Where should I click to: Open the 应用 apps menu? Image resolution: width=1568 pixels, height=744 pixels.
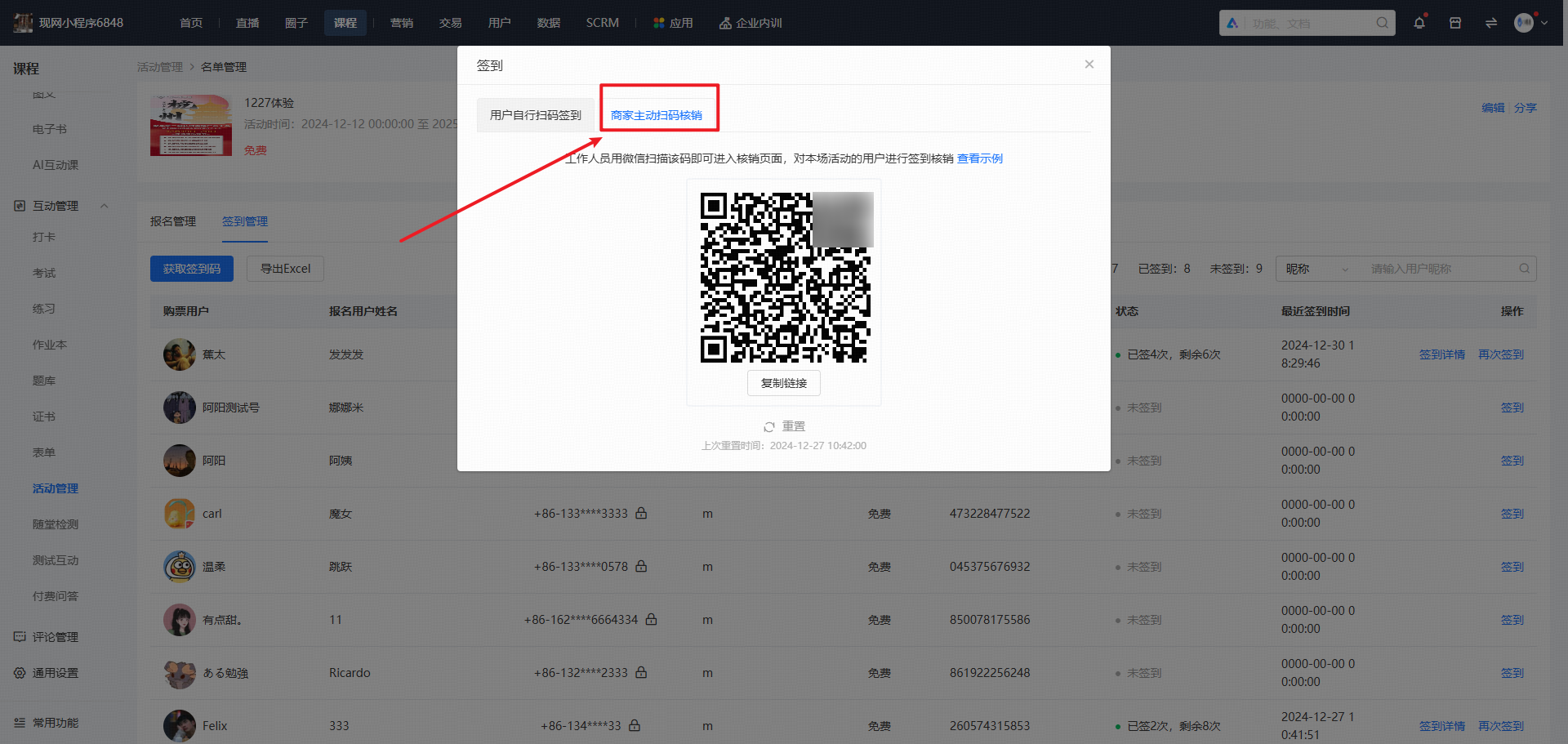[x=673, y=23]
